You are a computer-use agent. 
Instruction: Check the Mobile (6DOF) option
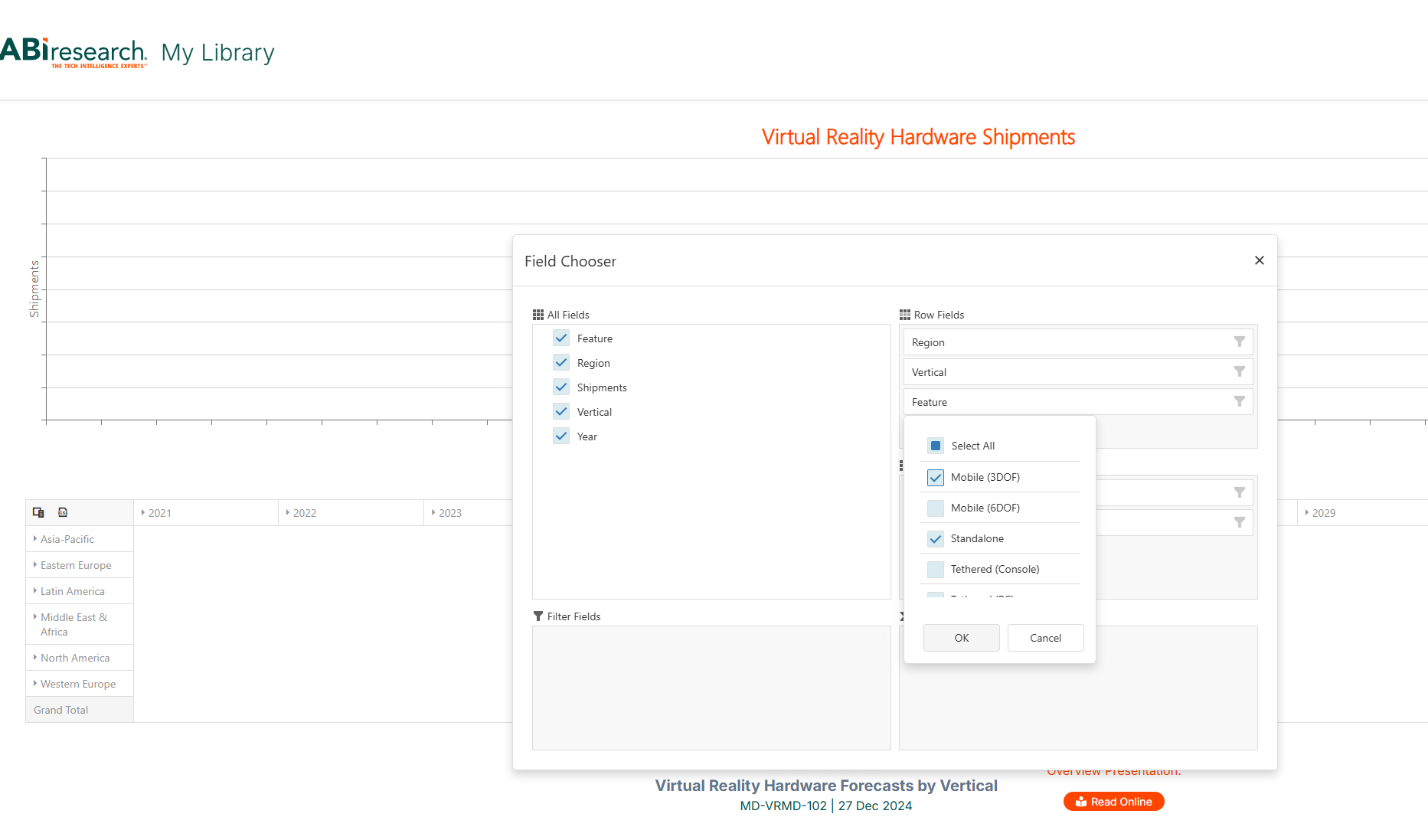pyautogui.click(x=936, y=508)
